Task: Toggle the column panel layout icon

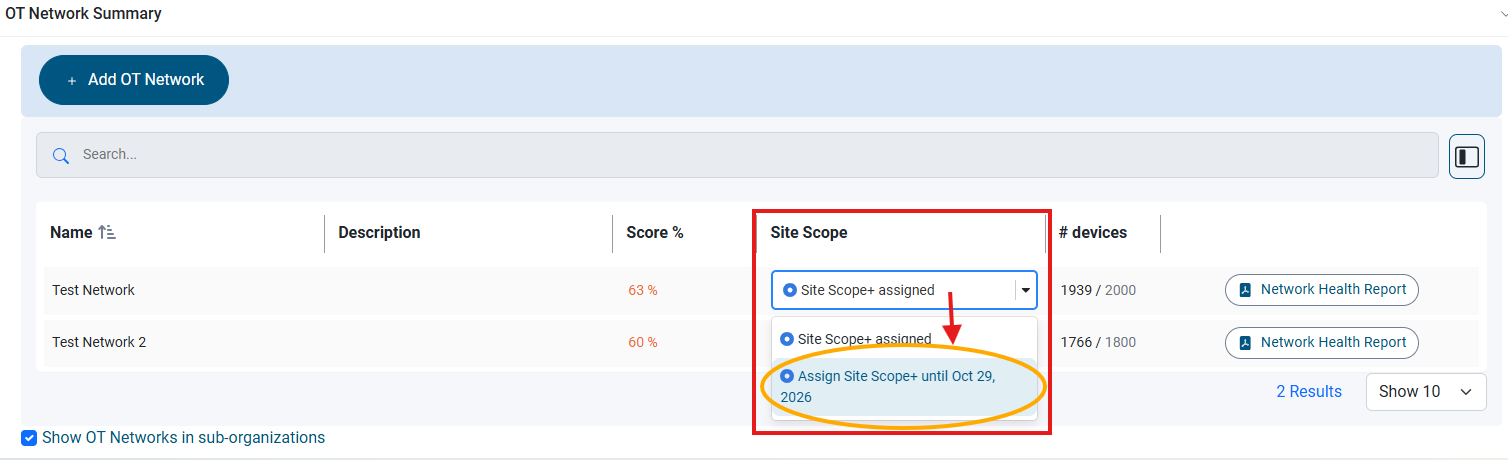Action: coord(1467,156)
